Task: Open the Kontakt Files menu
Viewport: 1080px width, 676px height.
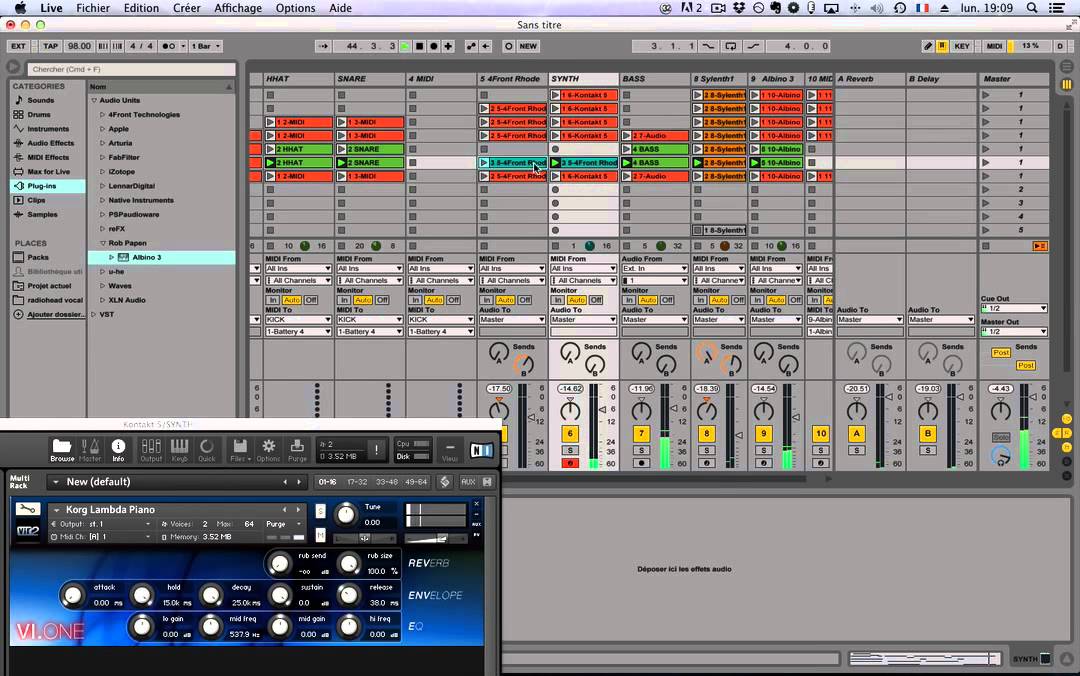Action: (x=239, y=450)
